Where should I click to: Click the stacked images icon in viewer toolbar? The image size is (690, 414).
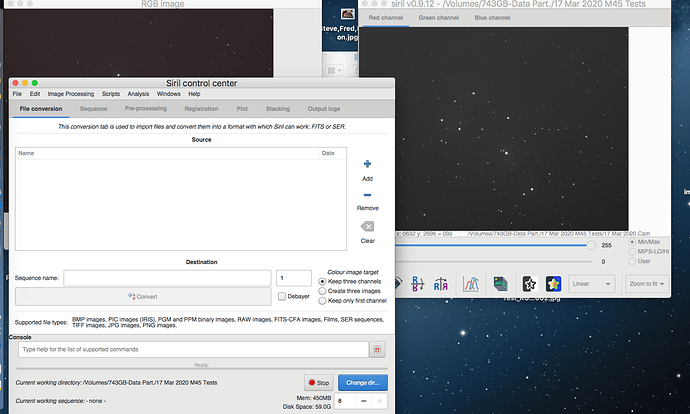click(500, 284)
